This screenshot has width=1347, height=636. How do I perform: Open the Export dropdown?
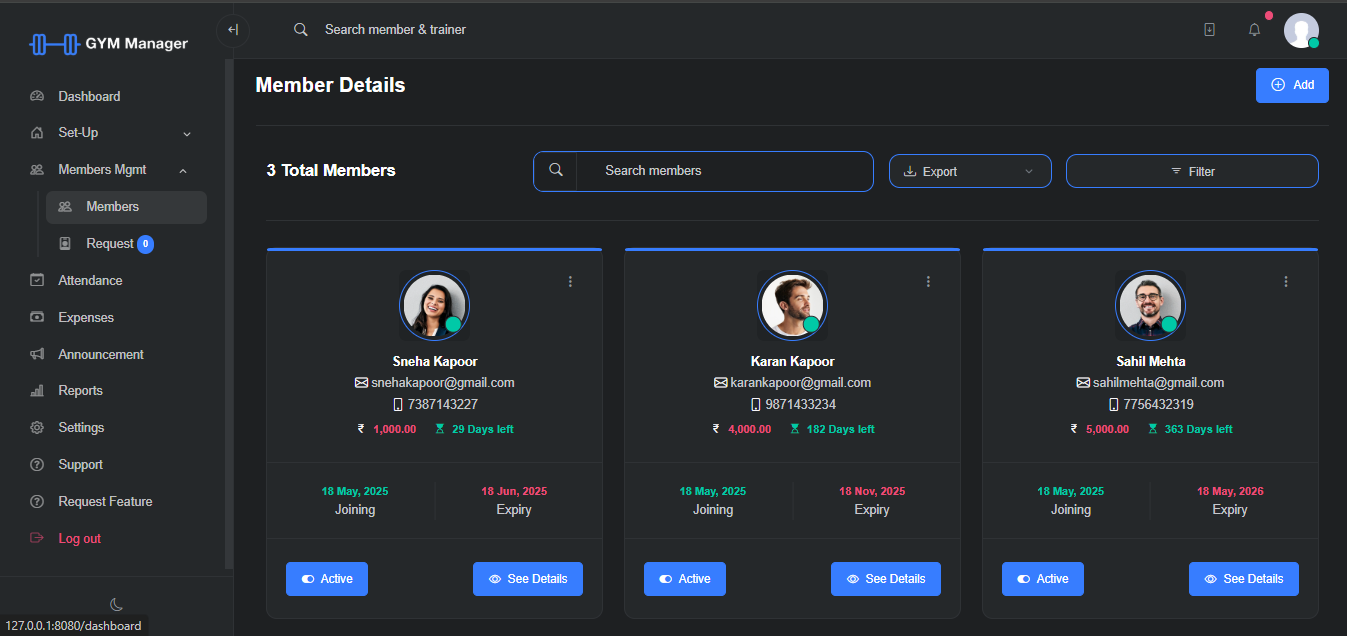click(x=969, y=171)
